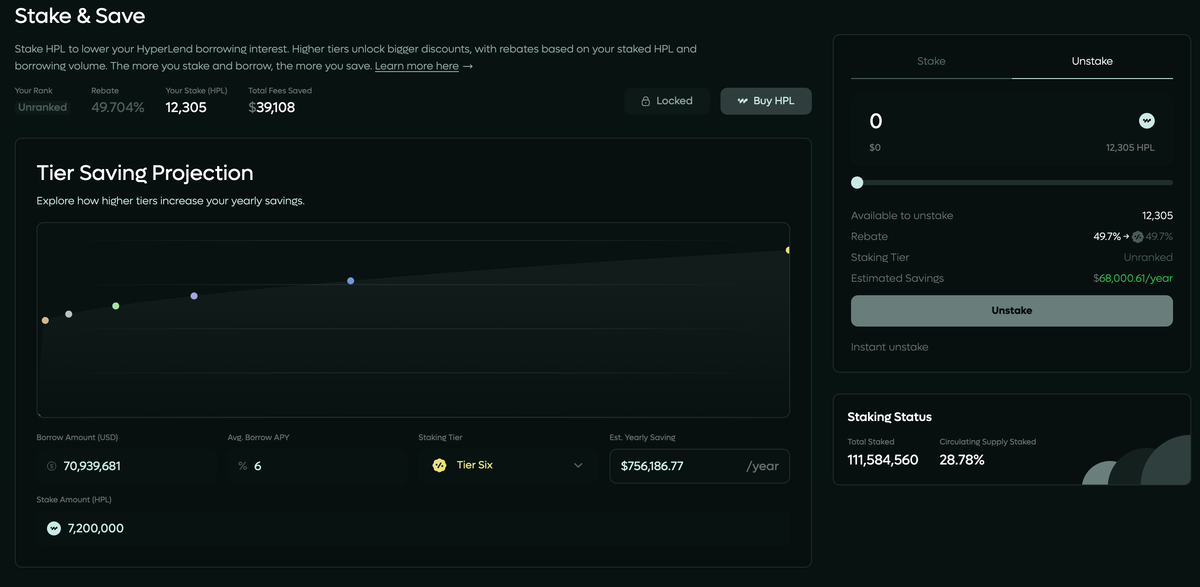The image size is (1200, 587).
Task: Switch to the Stake tab
Action: tap(931, 61)
